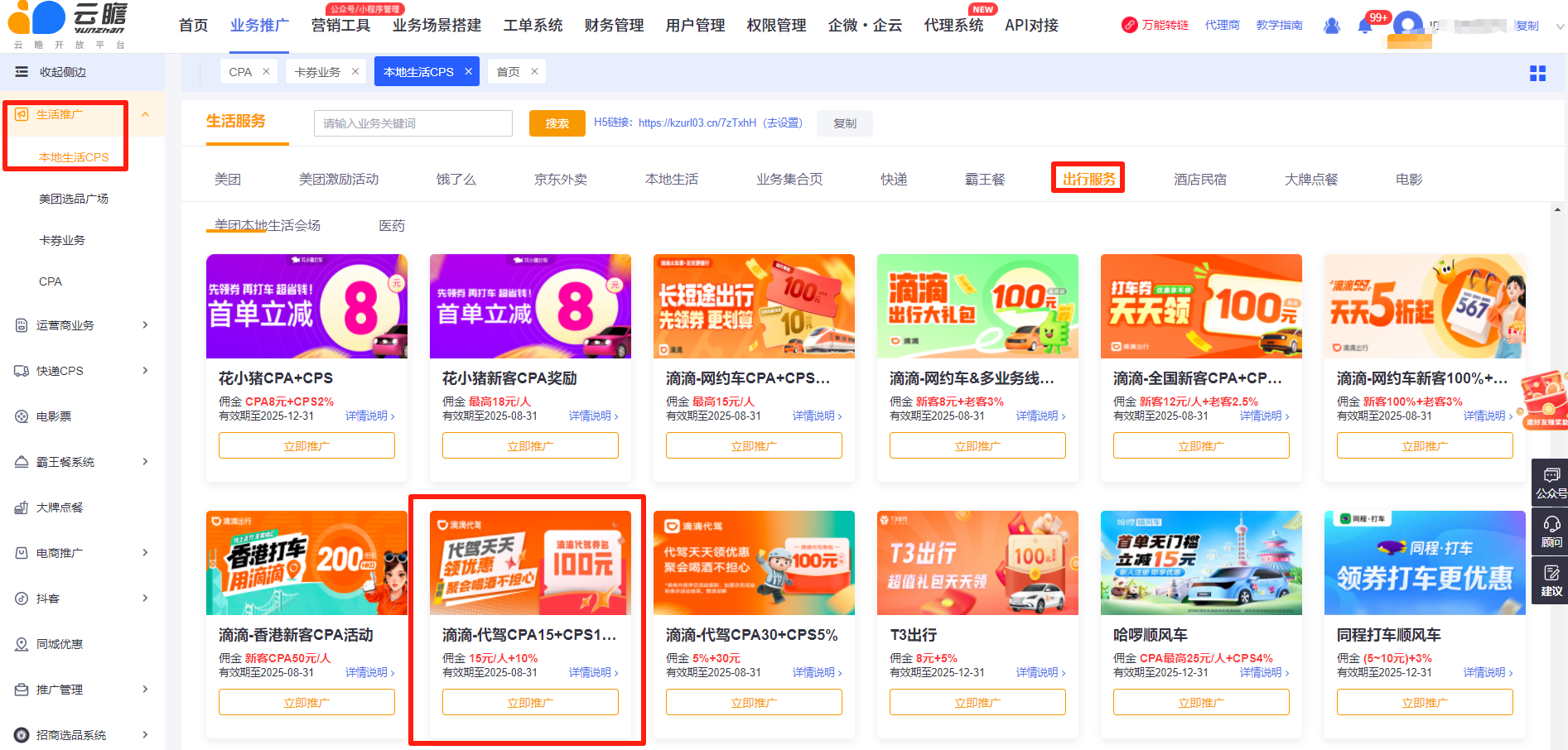The width and height of the screenshot is (1568, 750).
Task: Close the 卡券业务 tab
Action: coord(355,72)
